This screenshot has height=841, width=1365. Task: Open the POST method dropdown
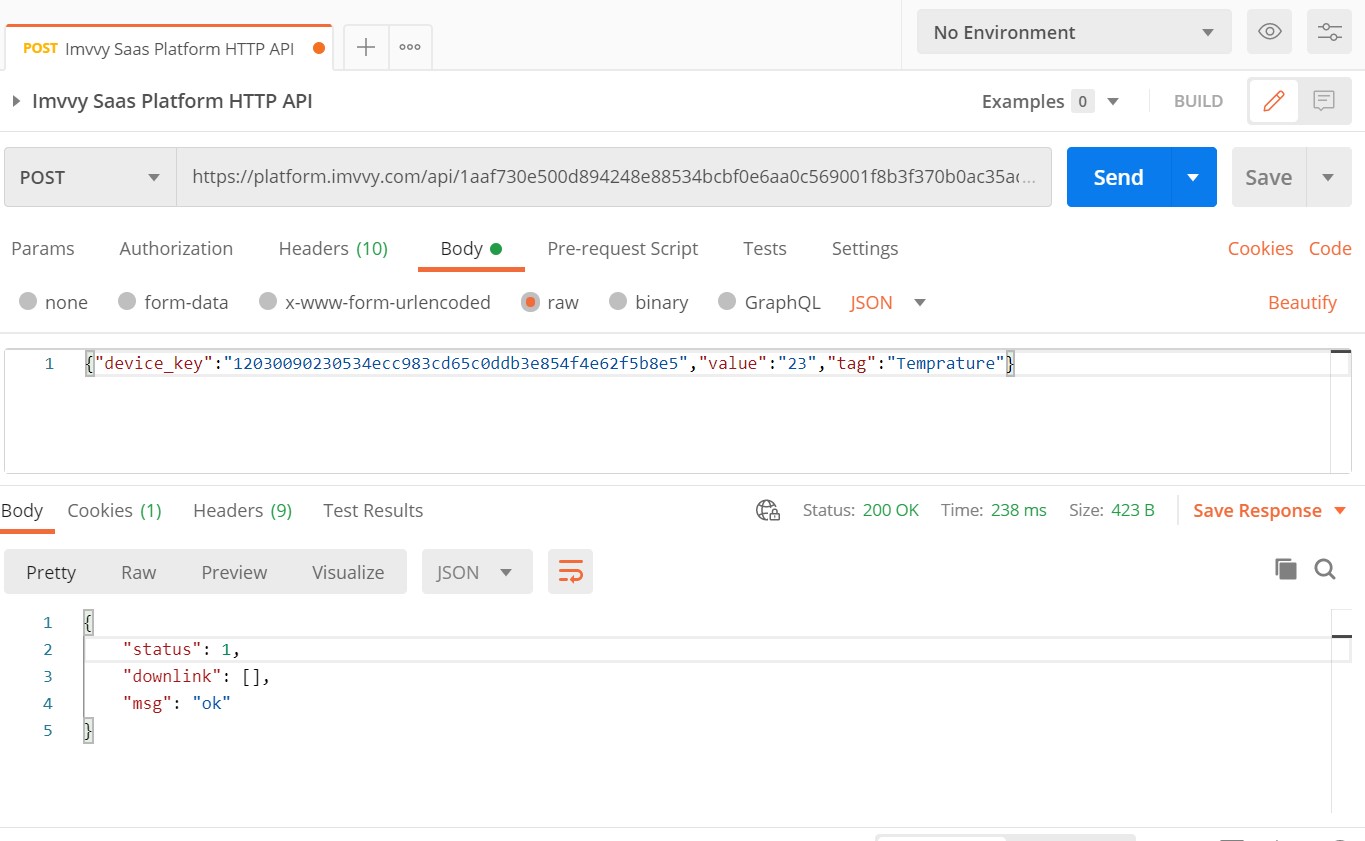pyautogui.click(x=90, y=177)
